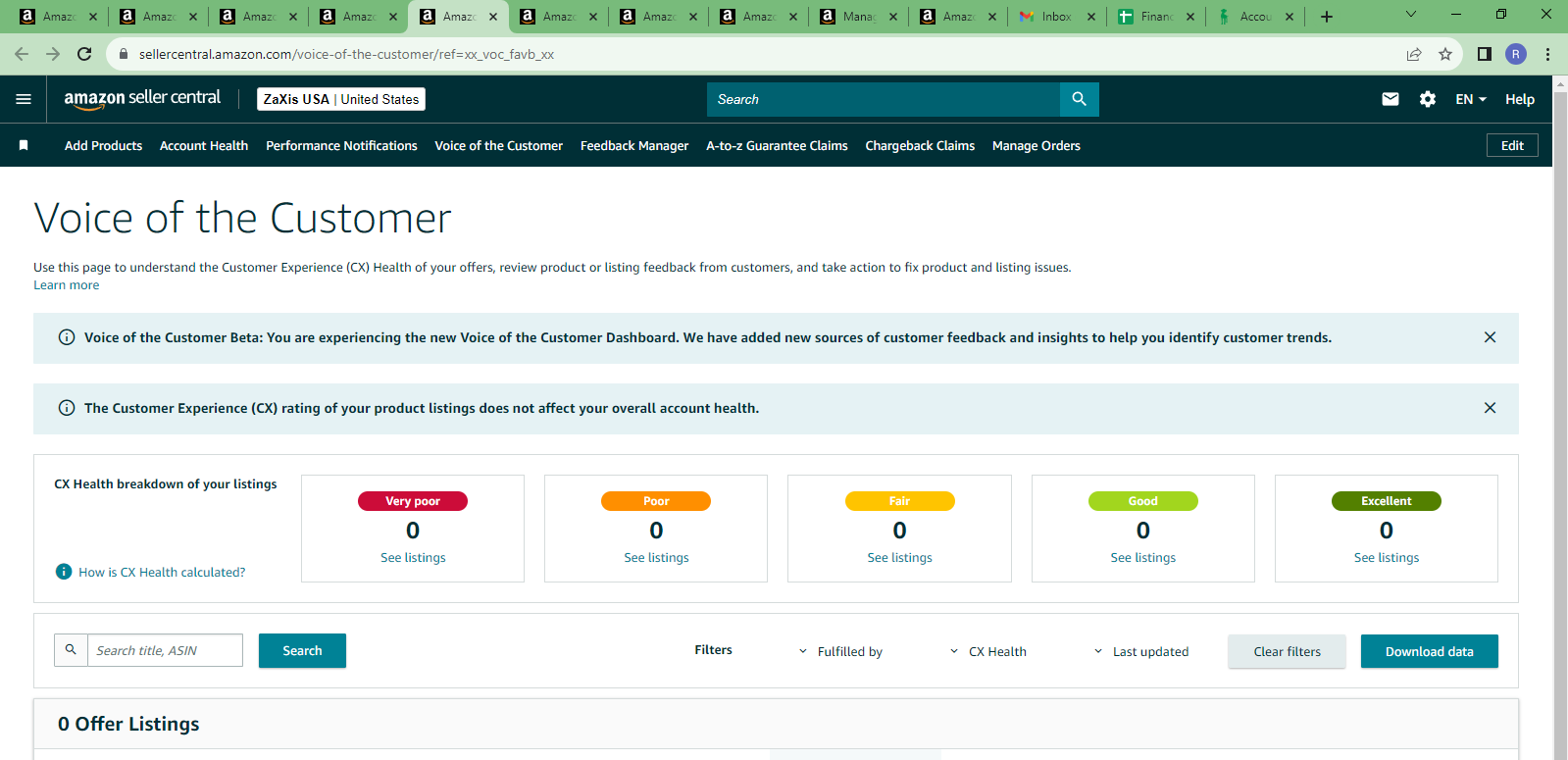The image size is (1568, 760).
Task: Toggle the browser side panel icon
Action: [x=1485, y=54]
